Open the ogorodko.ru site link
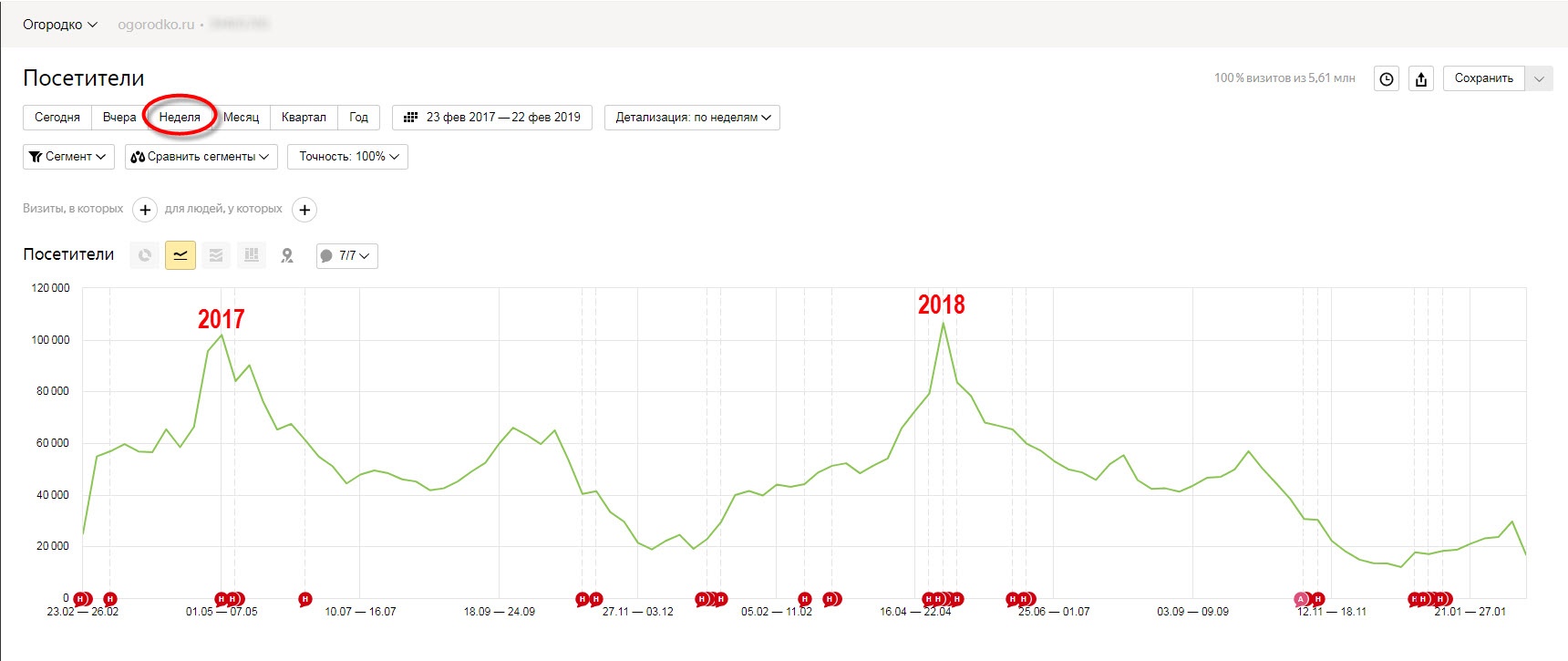This screenshot has width=1568, height=661. tap(156, 25)
